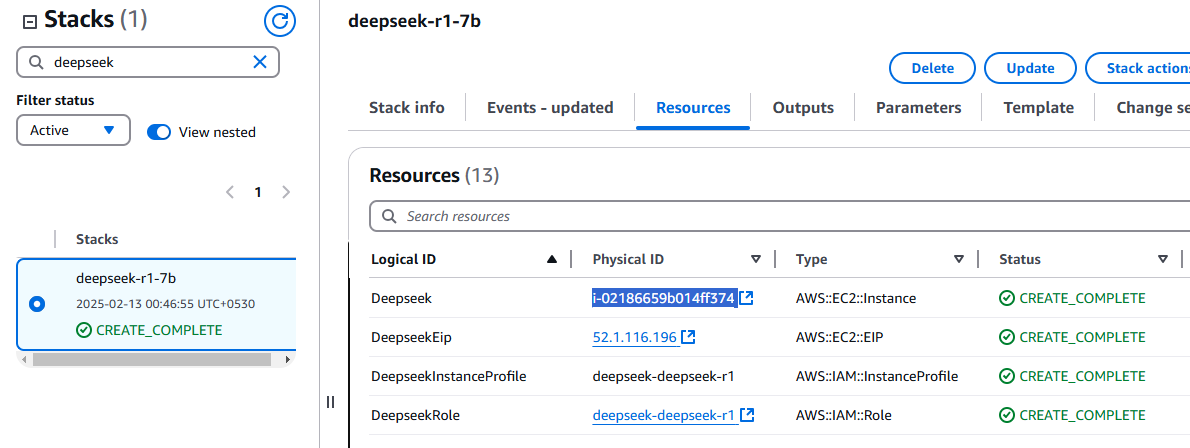The image size is (1190, 448).
Task: Refresh the Stacks list
Action: tap(279, 21)
